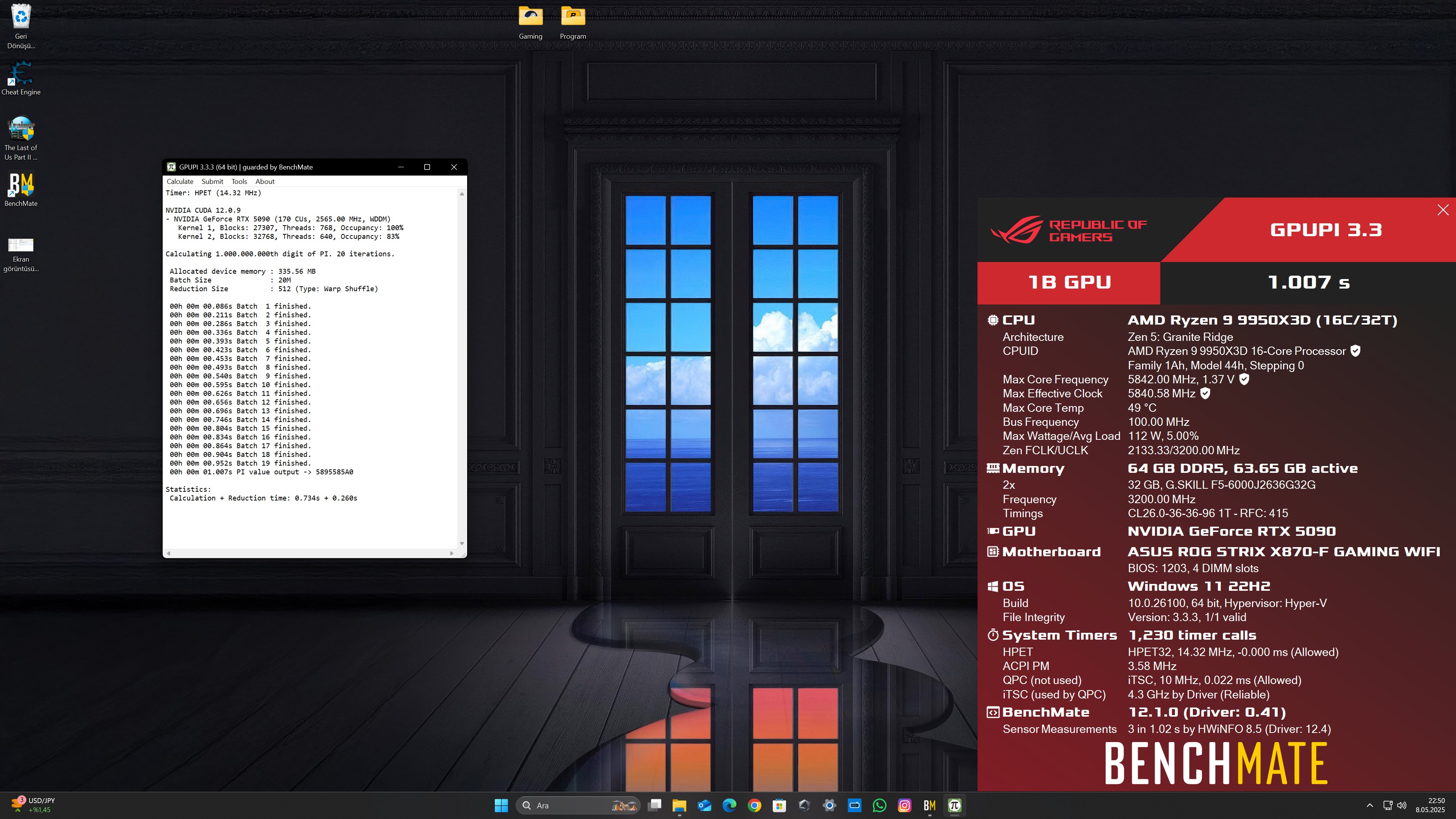1456x819 pixels.
Task: Open WhatsApp from taskbar
Action: 880,805
